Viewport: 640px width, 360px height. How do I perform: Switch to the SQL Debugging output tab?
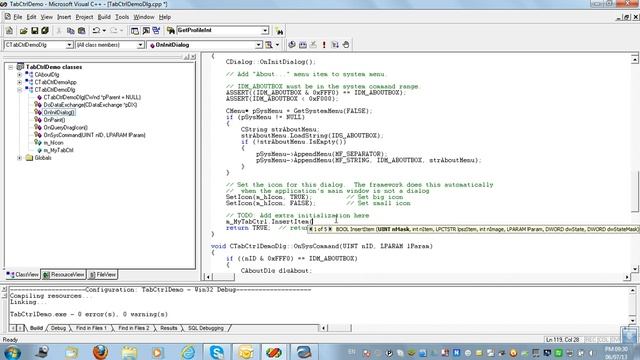205,328
